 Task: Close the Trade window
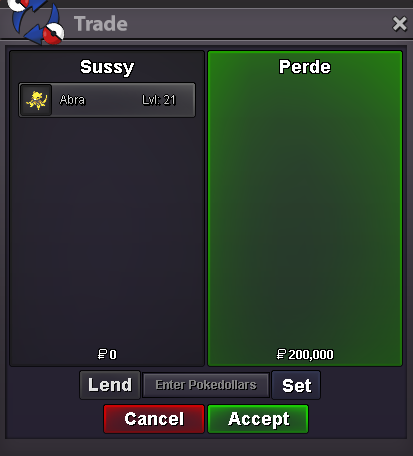(399, 24)
